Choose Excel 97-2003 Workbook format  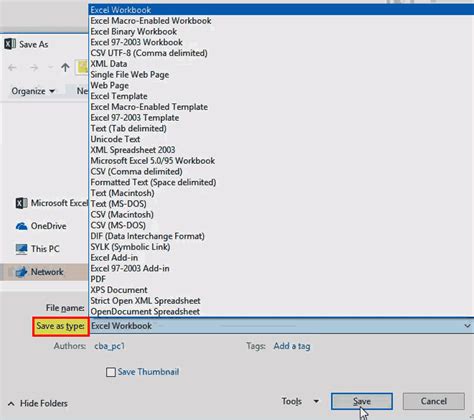281,42
